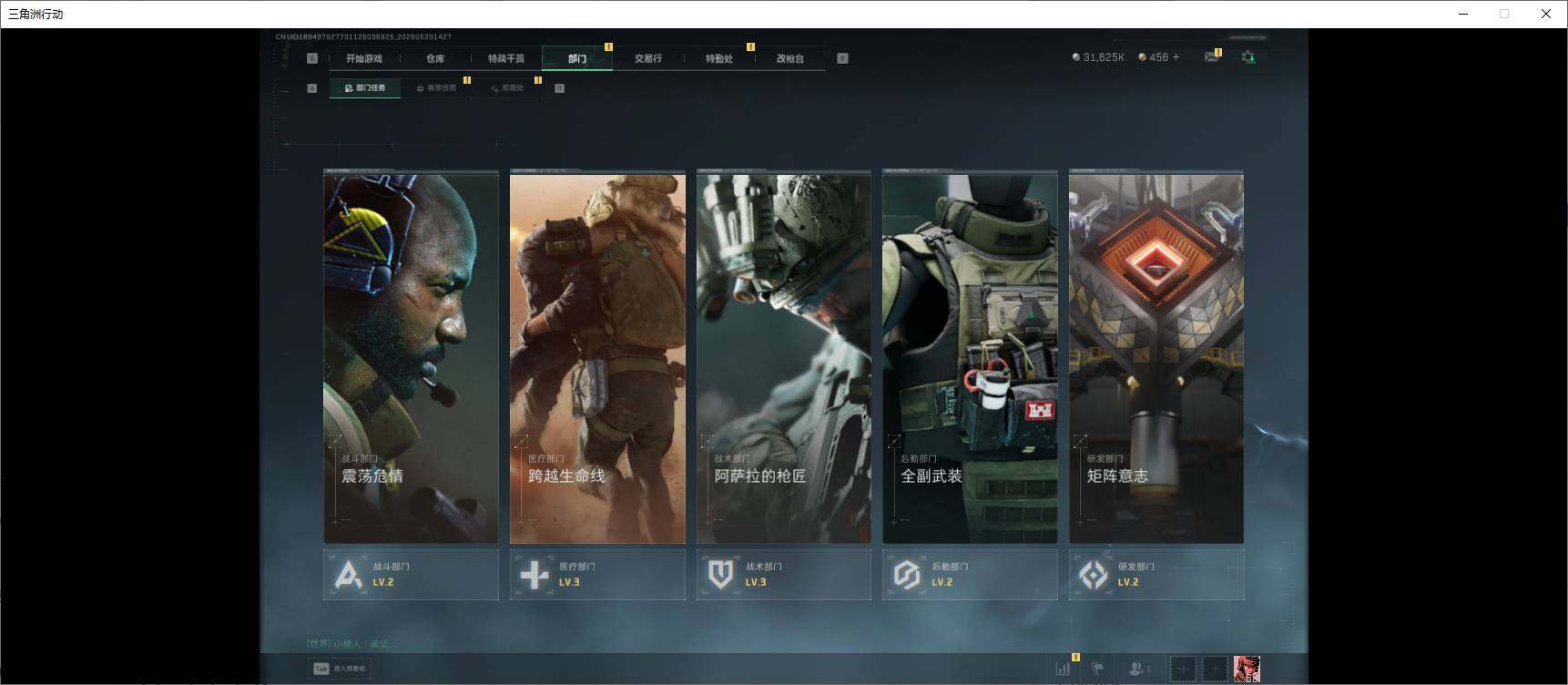Click the 医疗部门 LV.3 panel
The image size is (1568, 685).
[x=597, y=575]
